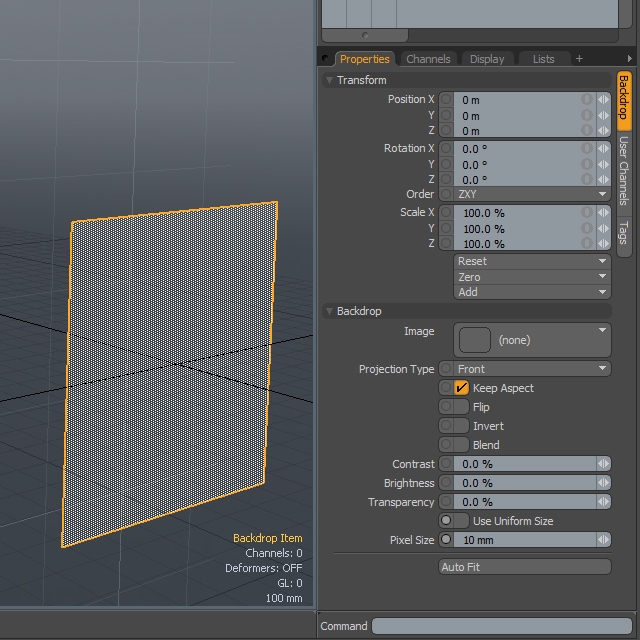Viewport: 640px width, 640px height.
Task: Click the selected backdrop plane in viewport
Action: [168, 373]
